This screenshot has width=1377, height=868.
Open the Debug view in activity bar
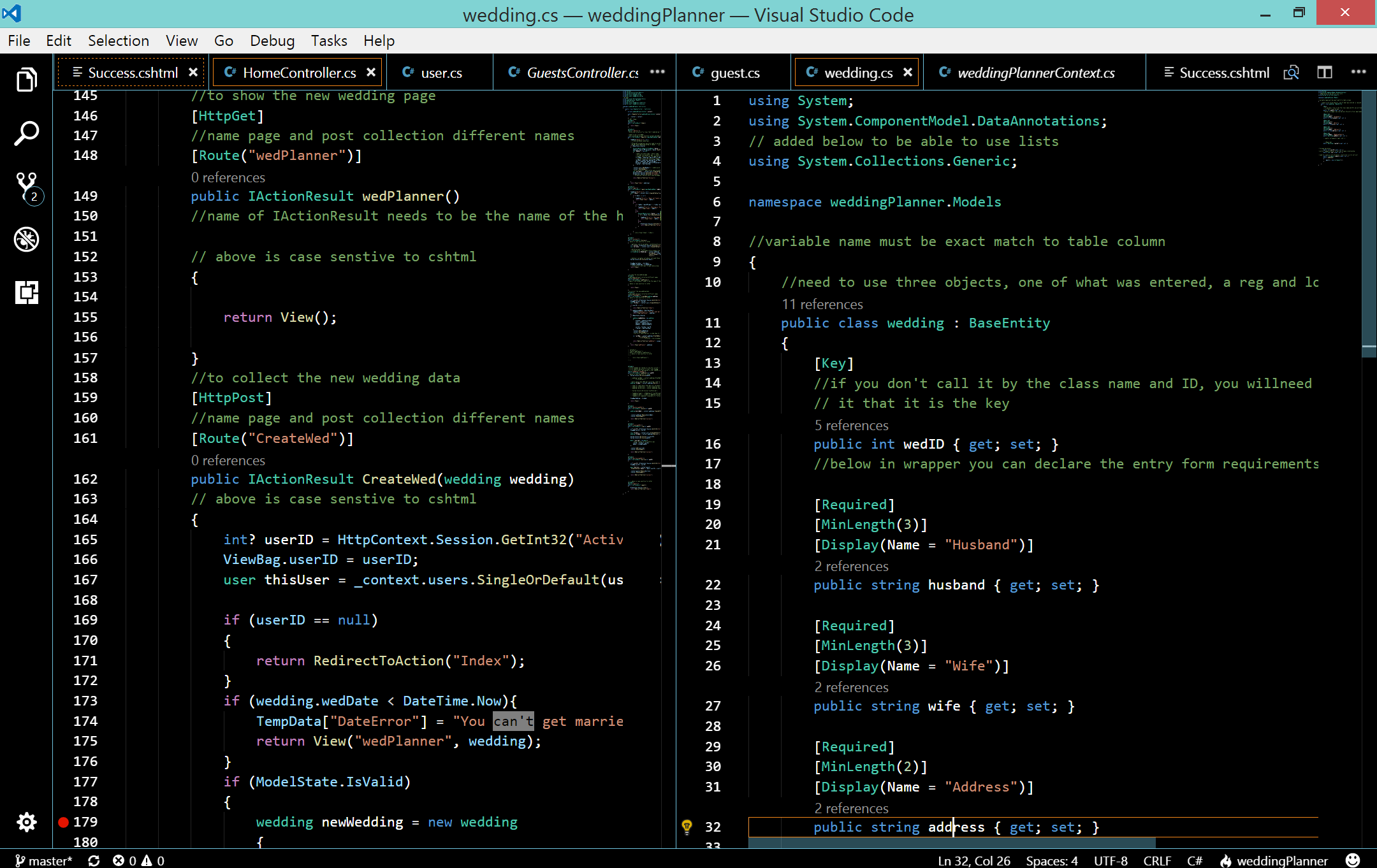click(26, 240)
